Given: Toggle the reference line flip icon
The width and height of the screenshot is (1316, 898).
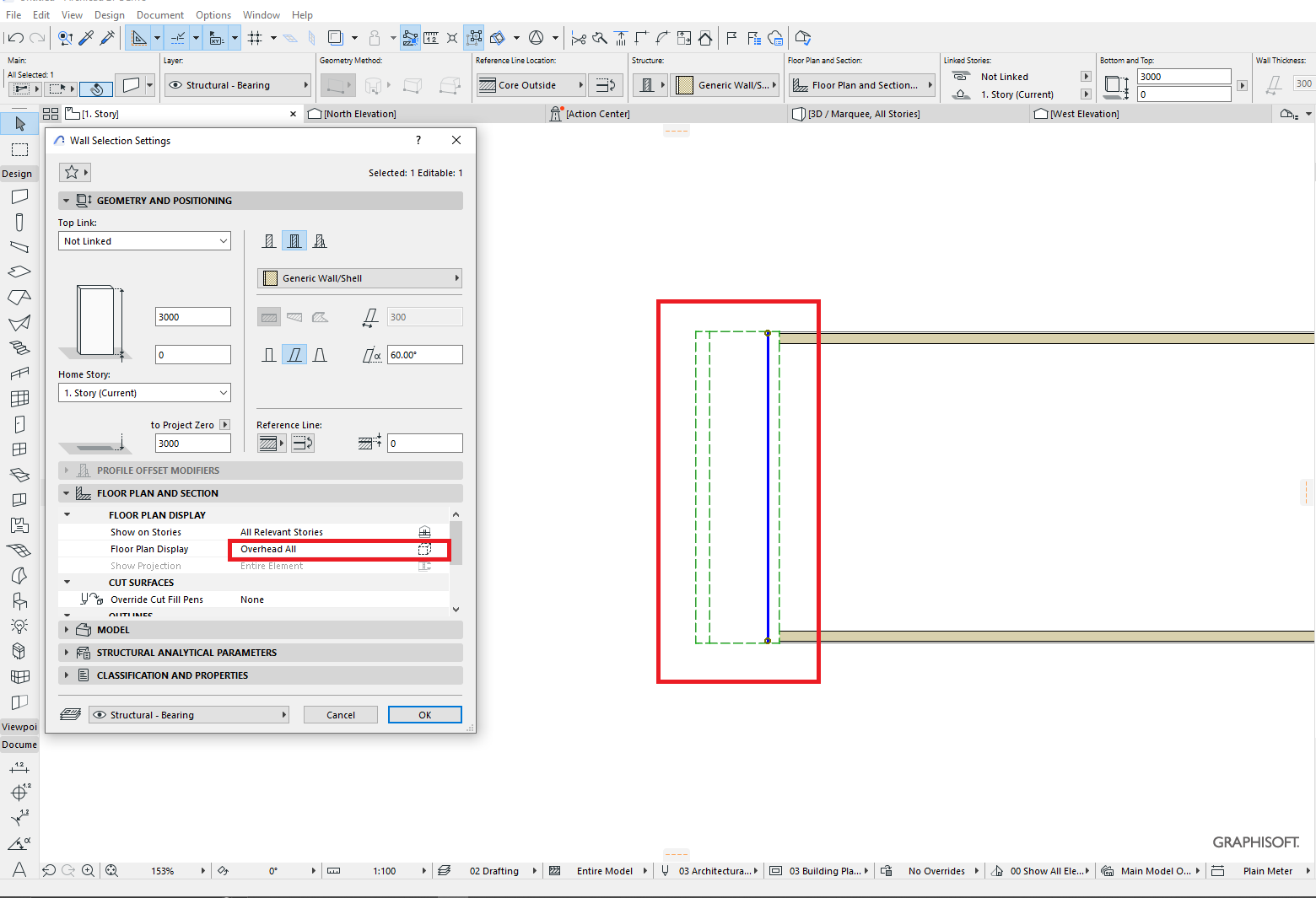Looking at the screenshot, I should 302,443.
